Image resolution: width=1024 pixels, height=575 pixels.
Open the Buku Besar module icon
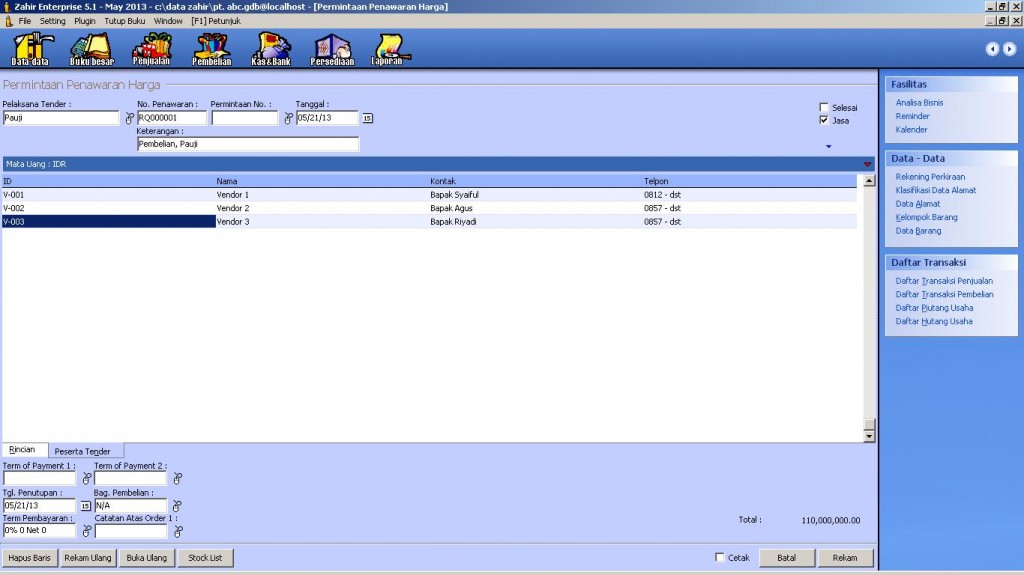[x=91, y=48]
